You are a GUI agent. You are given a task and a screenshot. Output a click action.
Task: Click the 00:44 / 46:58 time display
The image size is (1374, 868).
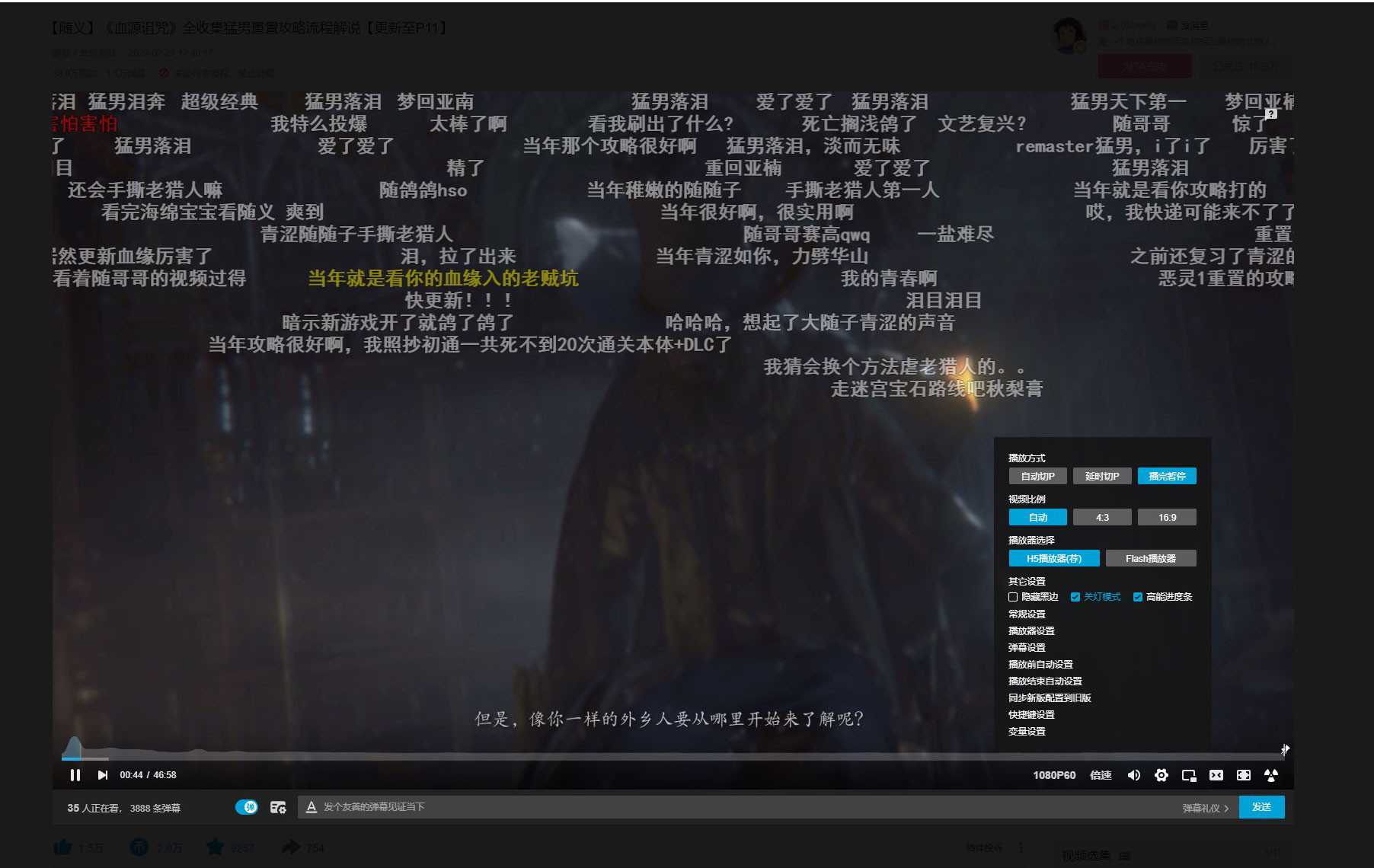(x=148, y=775)
